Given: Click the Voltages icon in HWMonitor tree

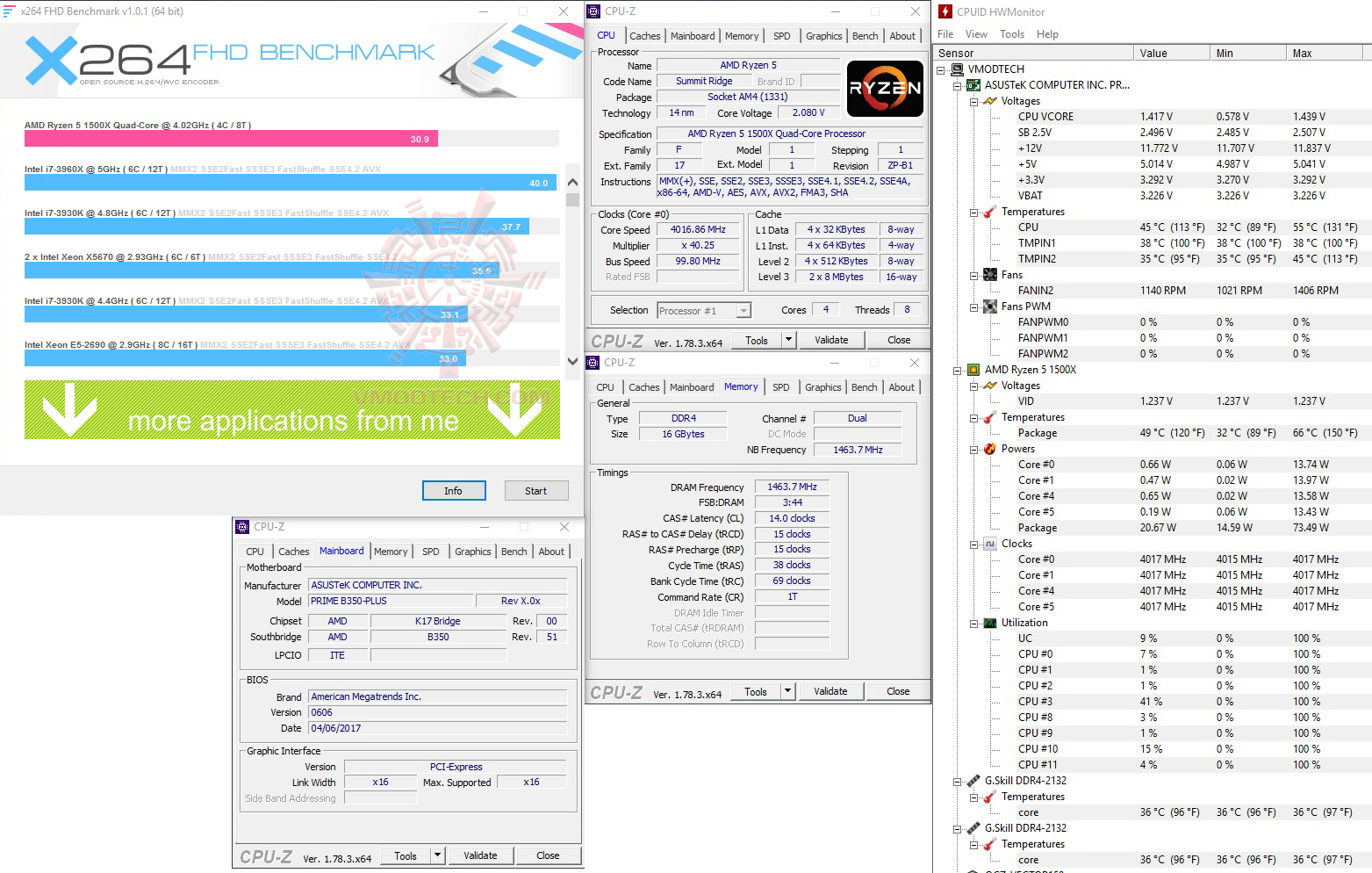Looking at the screenshot, I should point(990,101).
